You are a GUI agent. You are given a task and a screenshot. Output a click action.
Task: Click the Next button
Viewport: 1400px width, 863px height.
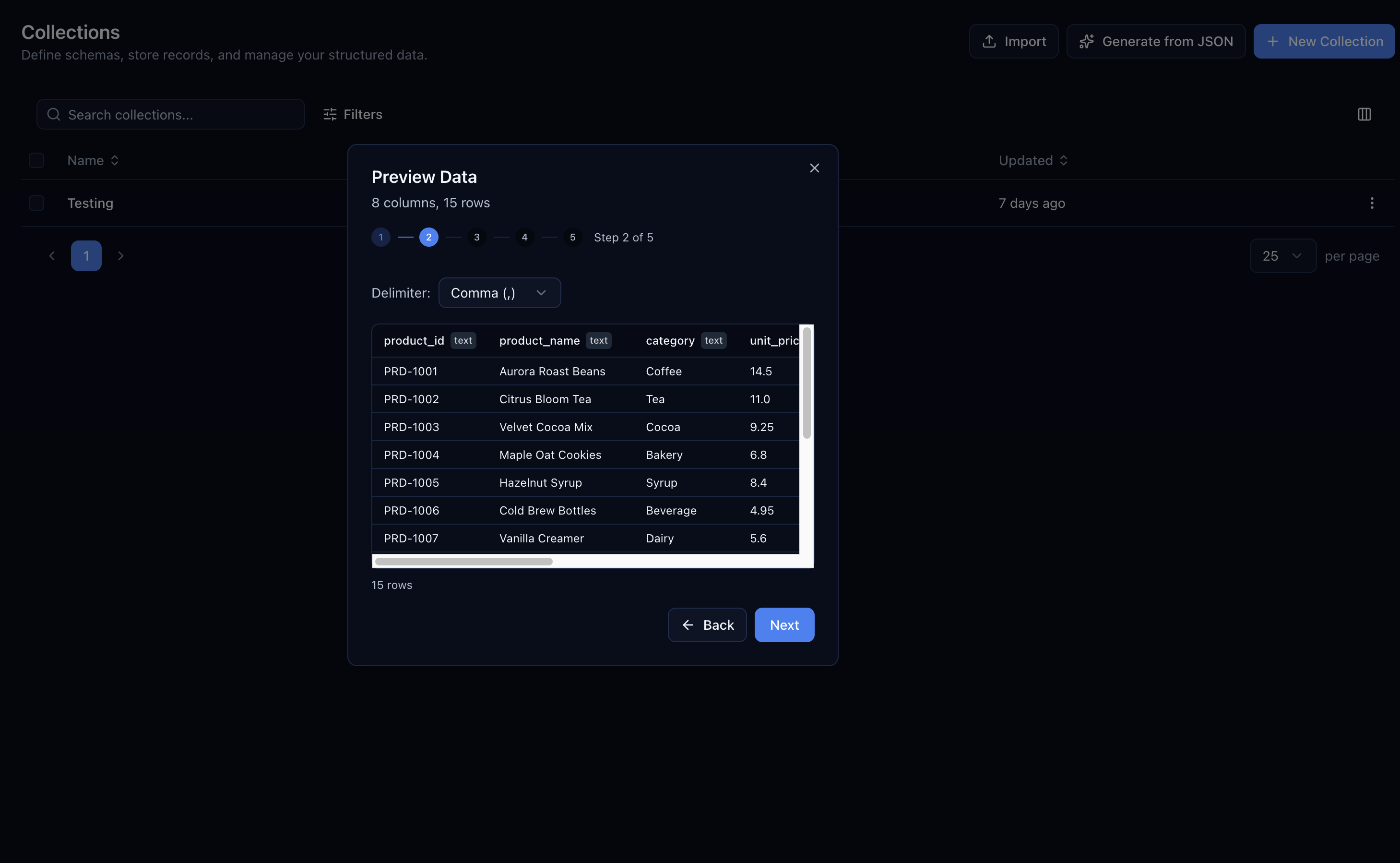point(784,625)
